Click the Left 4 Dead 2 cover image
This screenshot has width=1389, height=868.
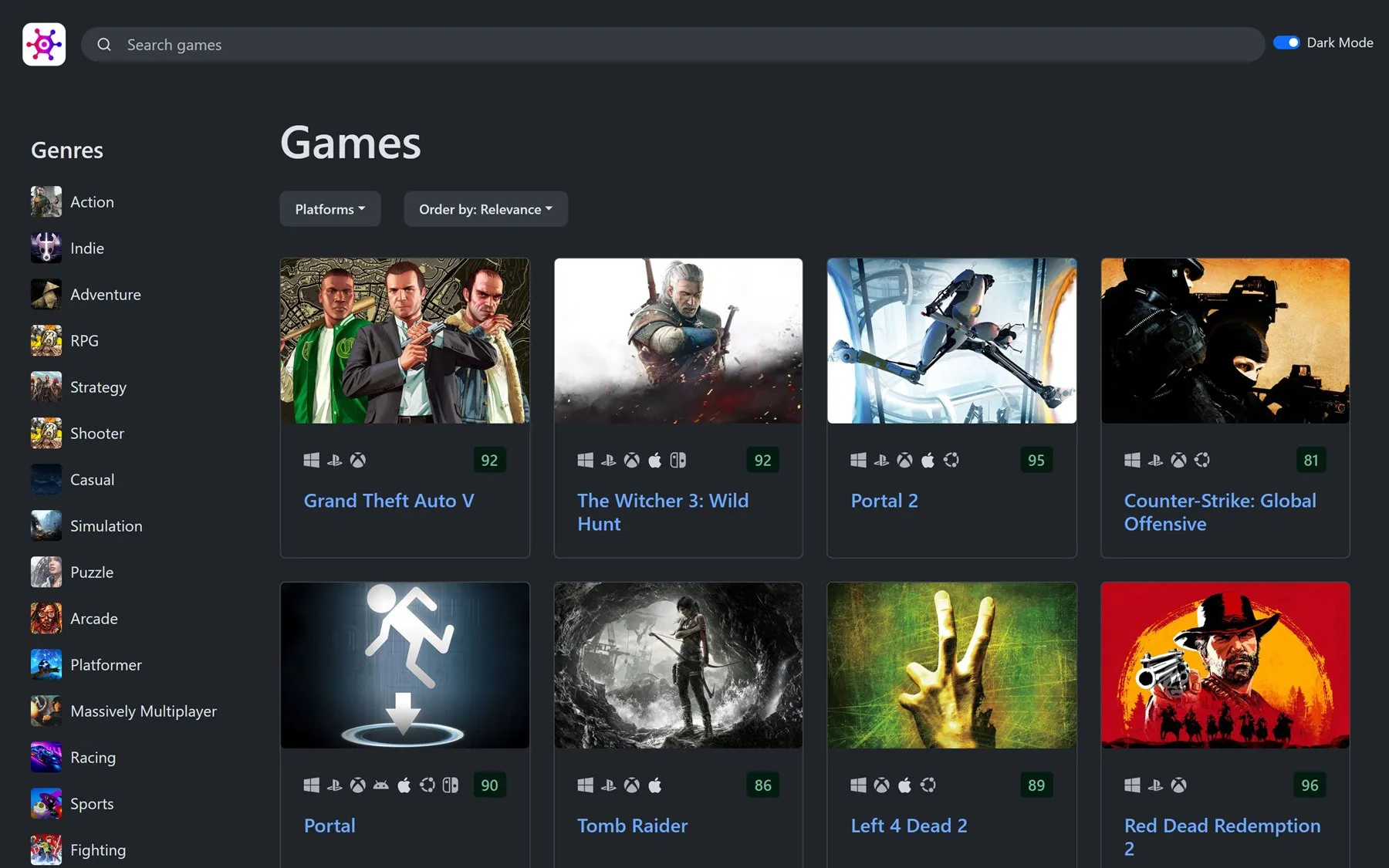pyautogui.click(x=951, y=665)
